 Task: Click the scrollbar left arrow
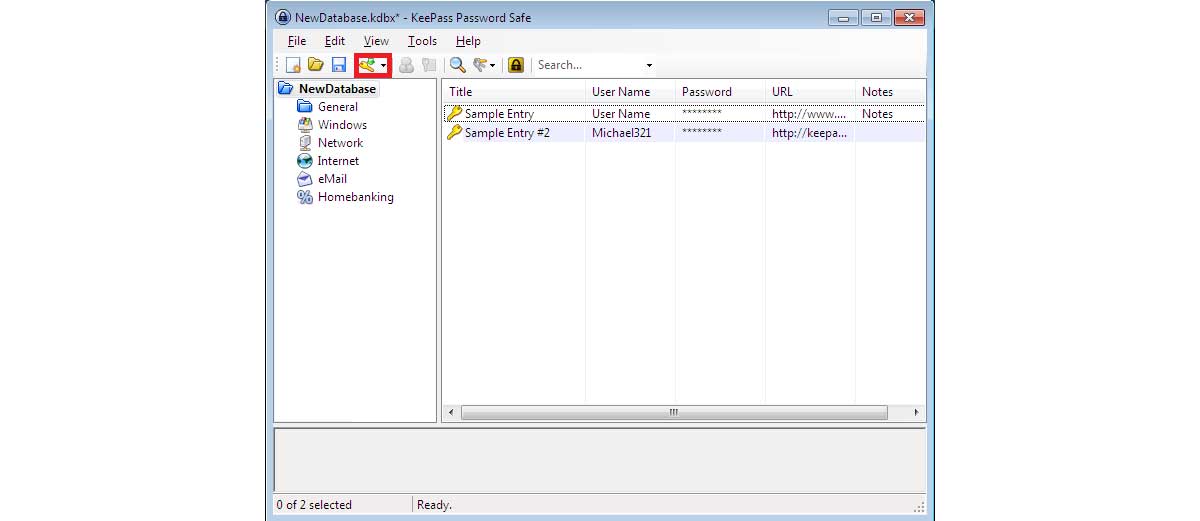click(451, 412)
